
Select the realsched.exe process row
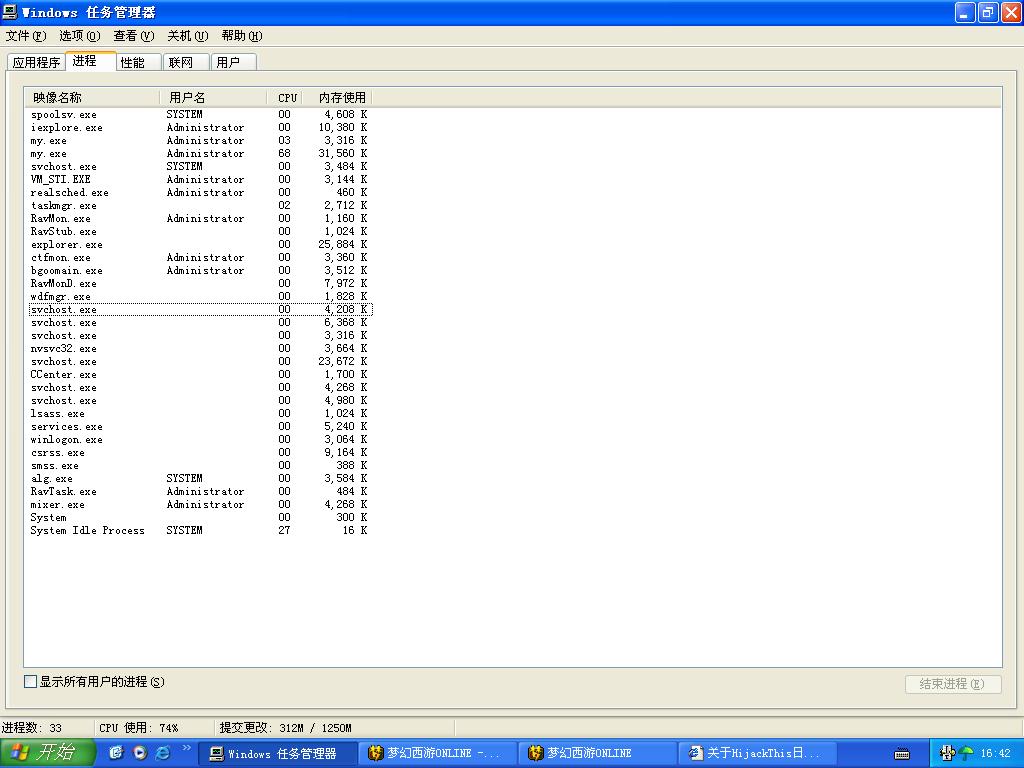[200, 193]
